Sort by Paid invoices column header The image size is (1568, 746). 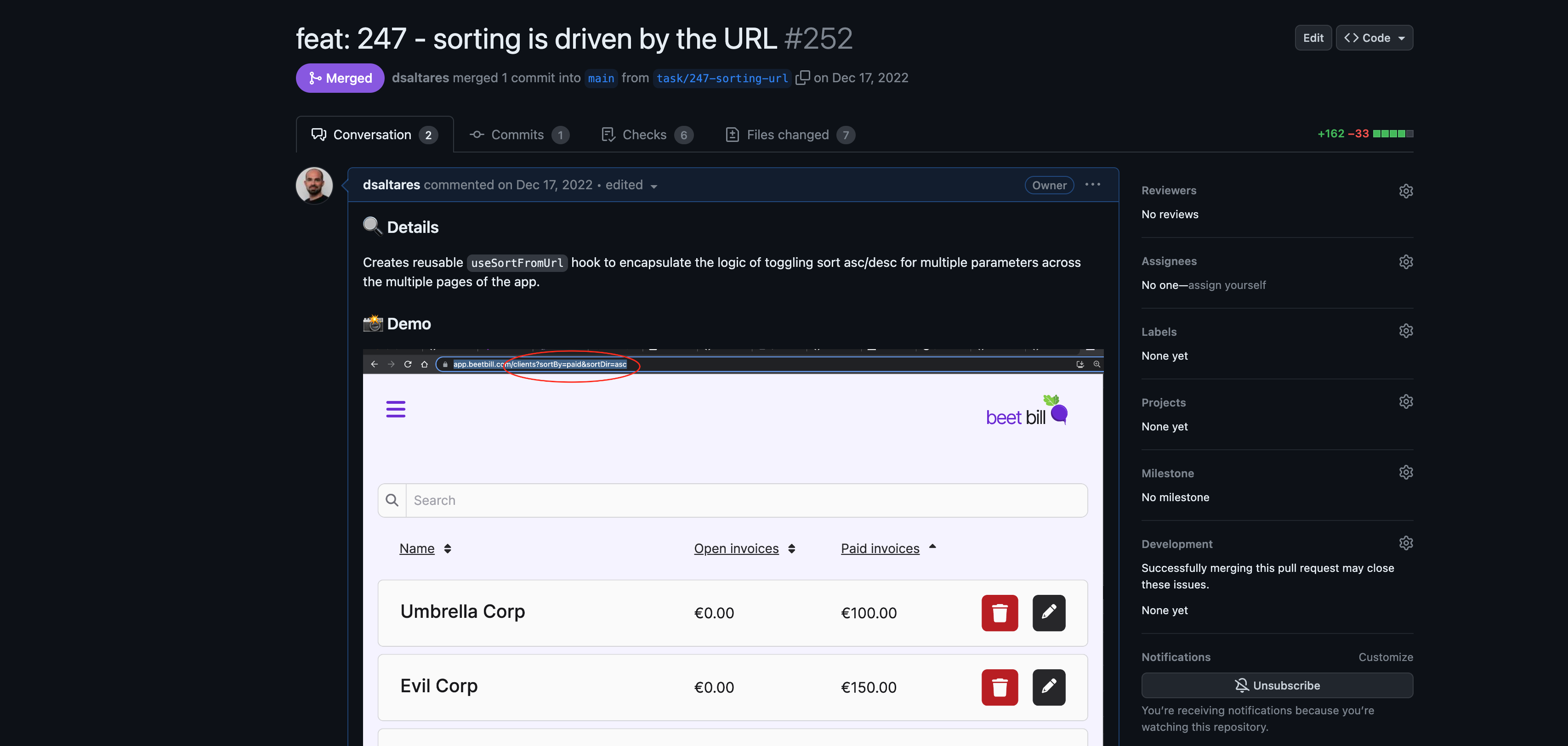click(x=880, y=548)
